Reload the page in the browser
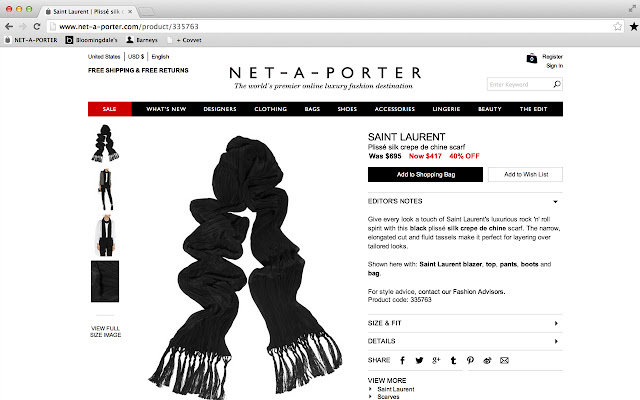 (37, 27)
